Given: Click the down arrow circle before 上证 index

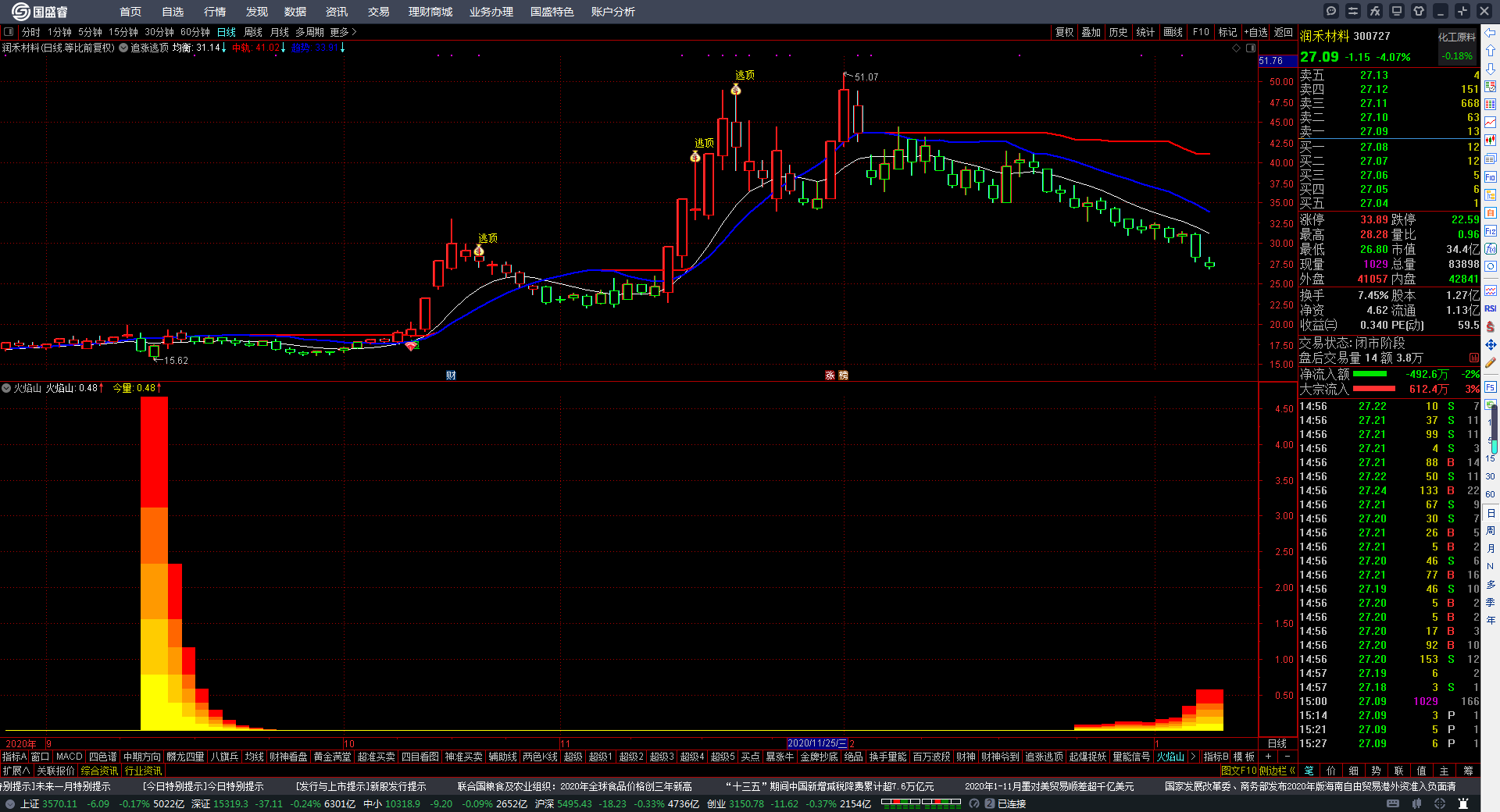Looking at the screenshot, I should (10, 803).
